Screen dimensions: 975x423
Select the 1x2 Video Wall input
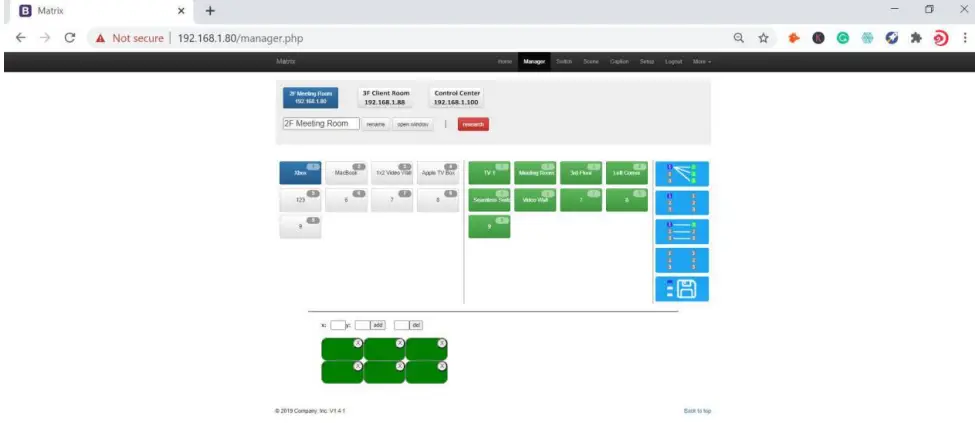(392, 173)
